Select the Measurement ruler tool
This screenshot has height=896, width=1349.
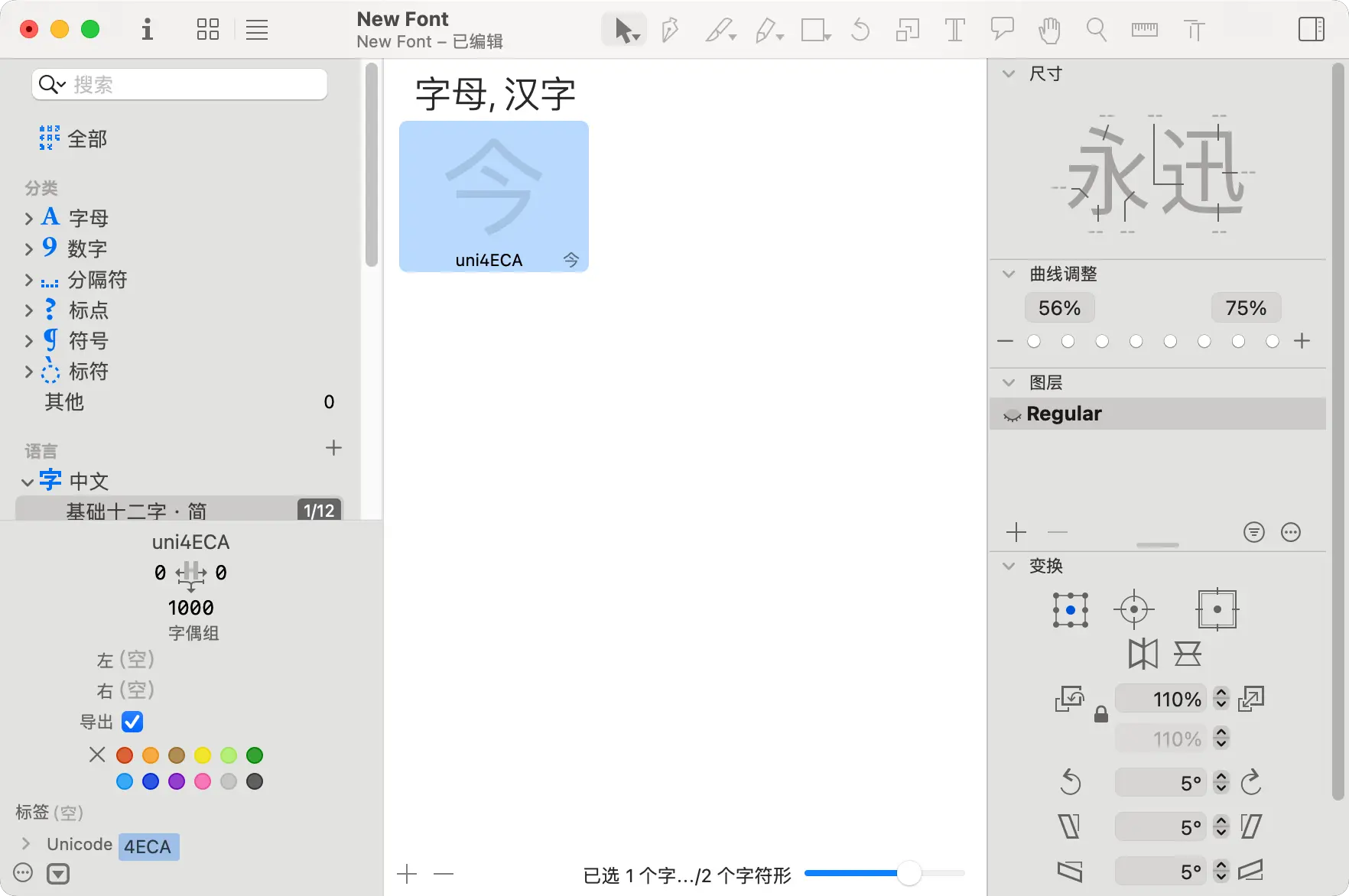(x=1144, y=31)
